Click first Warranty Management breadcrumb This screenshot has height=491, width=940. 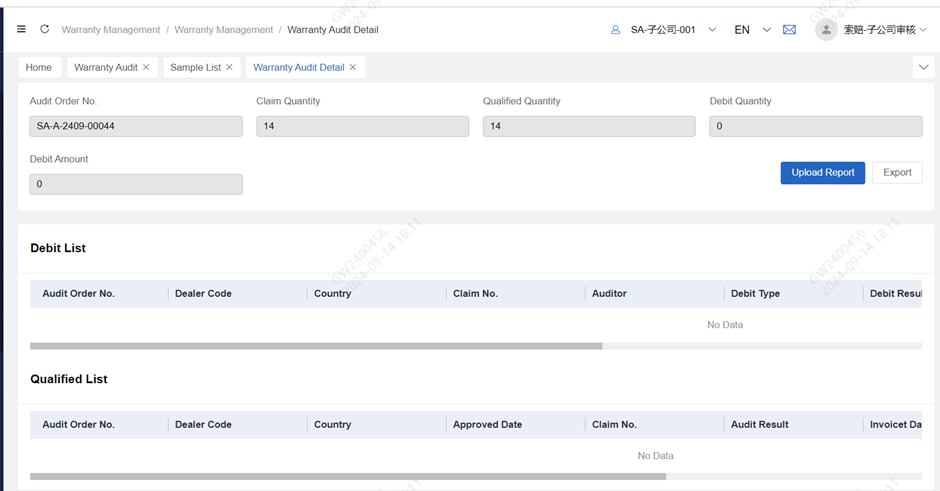[x=111, y=29]
